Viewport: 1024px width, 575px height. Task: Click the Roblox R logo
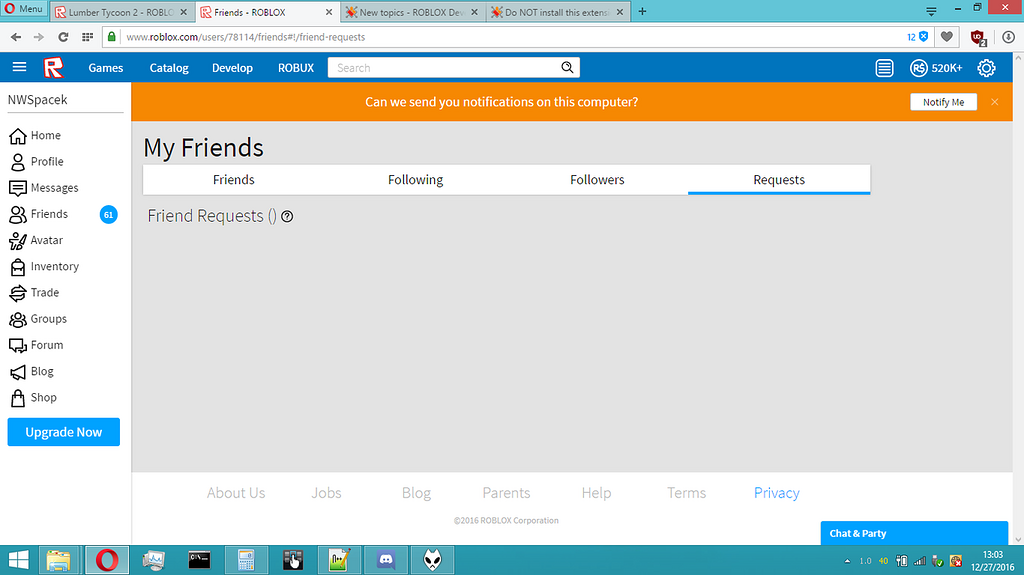[54, 67]
